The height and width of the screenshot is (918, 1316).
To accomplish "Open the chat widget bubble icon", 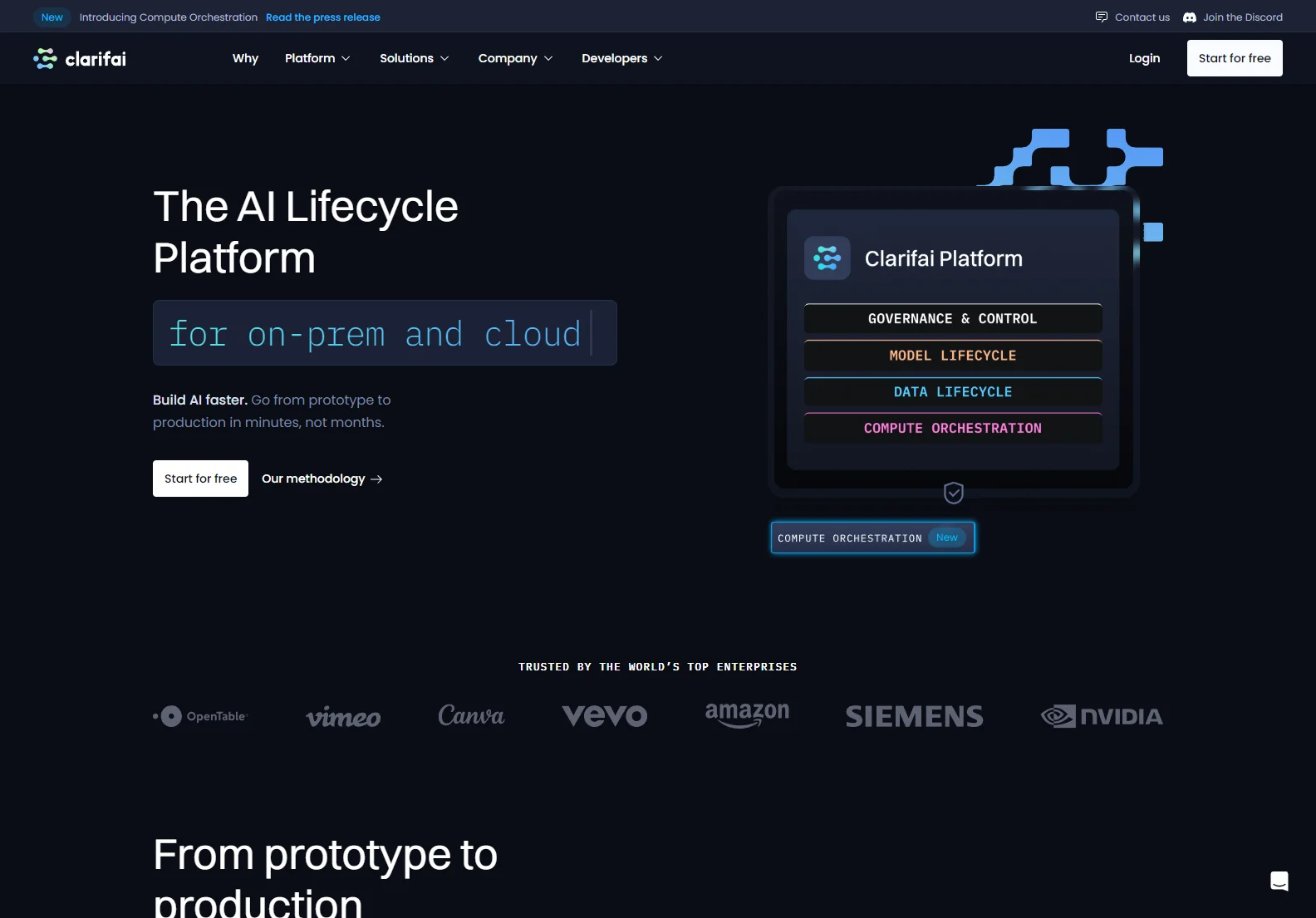I will click(1279, 881).
